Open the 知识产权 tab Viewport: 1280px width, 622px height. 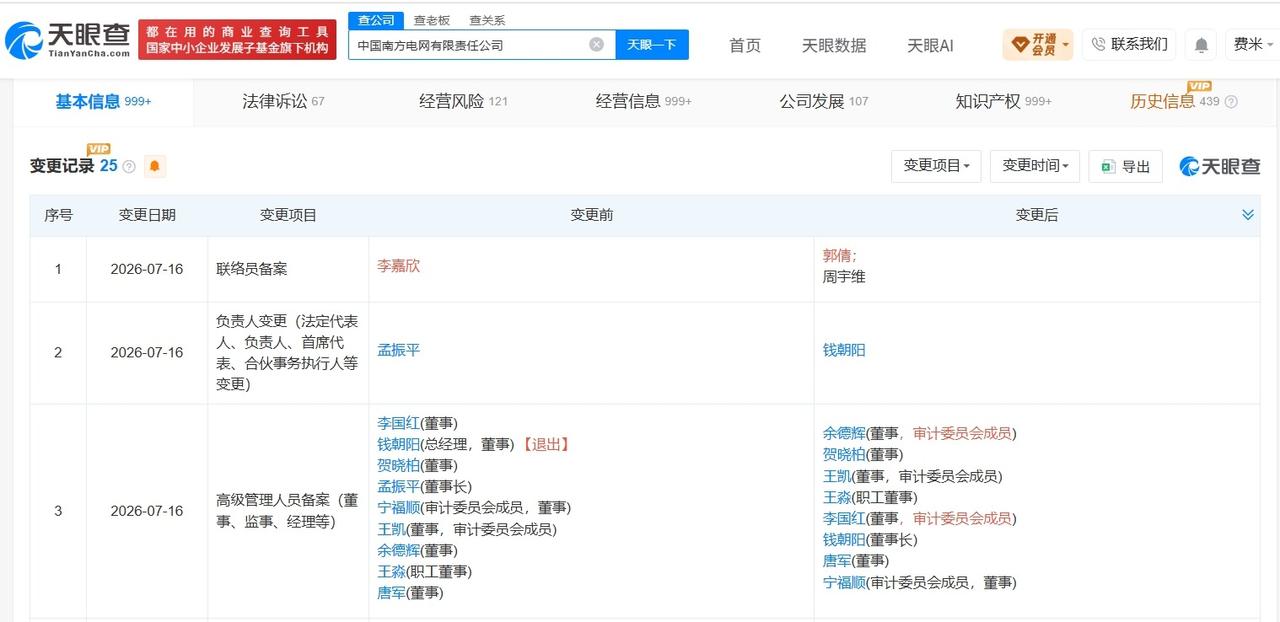[1003, 101]
